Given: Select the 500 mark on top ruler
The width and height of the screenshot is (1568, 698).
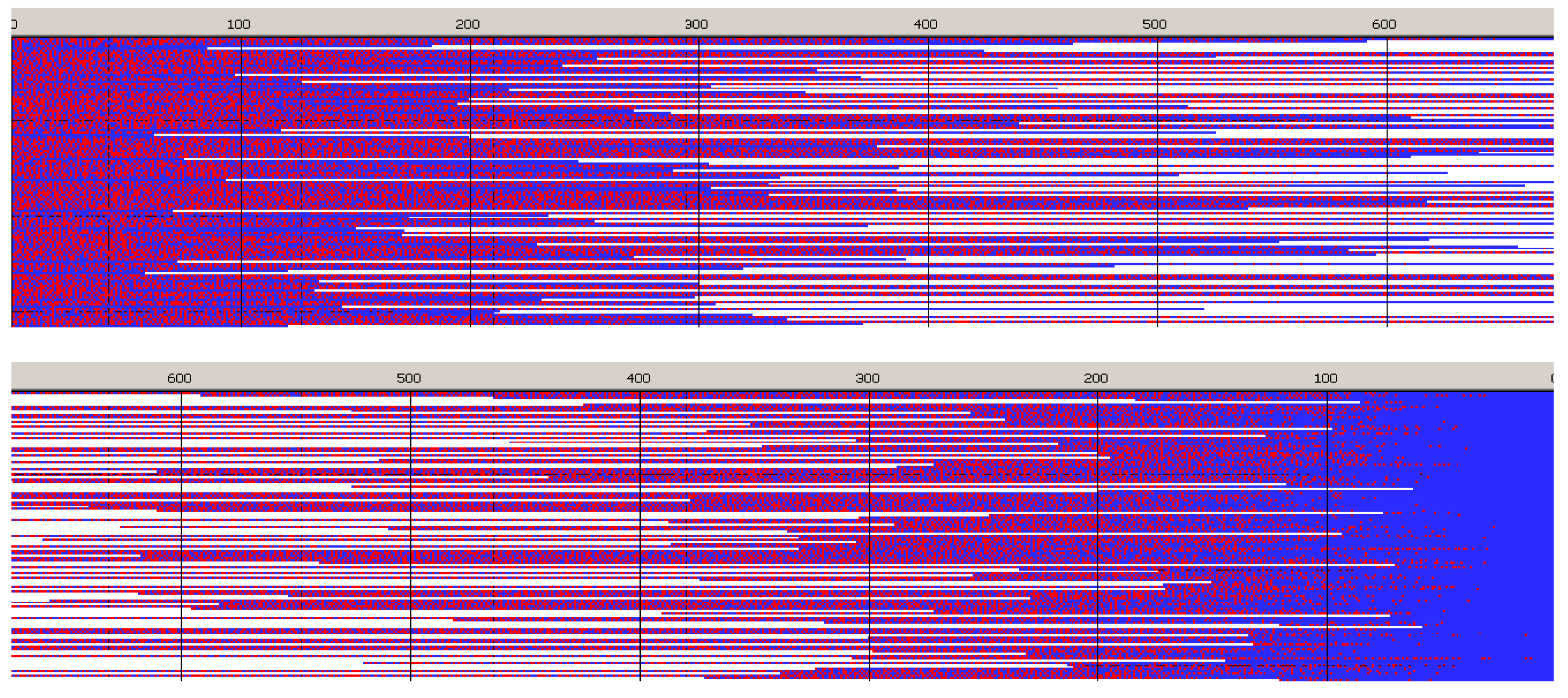Looking at the screenshot, I should tap(1154, 24).
